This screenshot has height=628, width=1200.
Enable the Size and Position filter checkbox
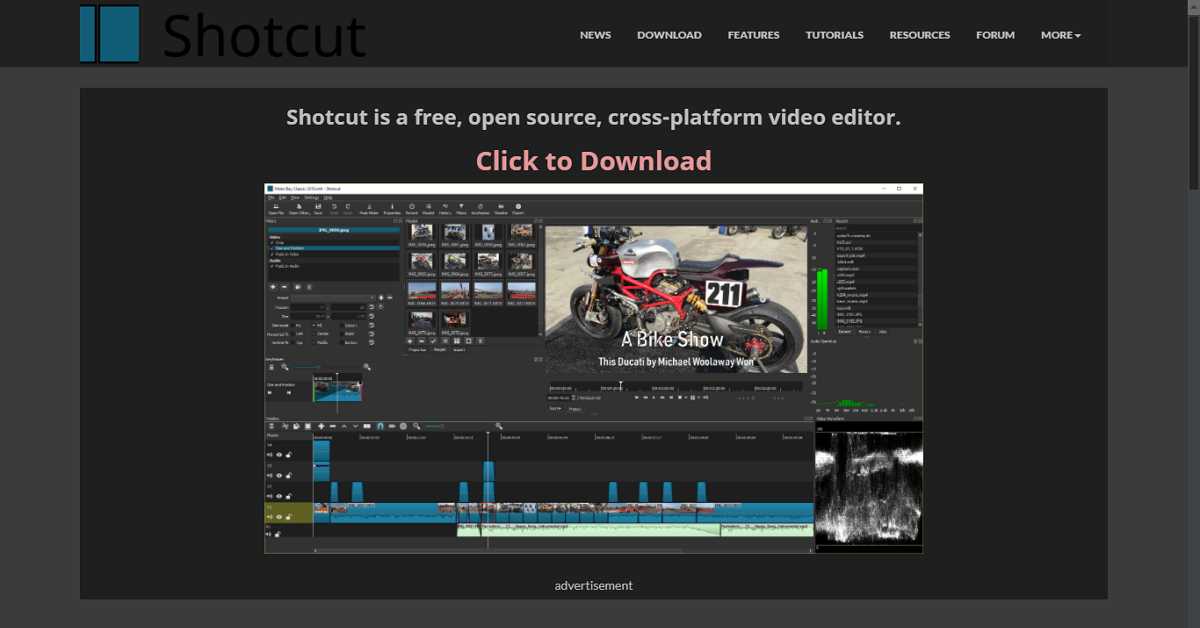click(272, 249)
